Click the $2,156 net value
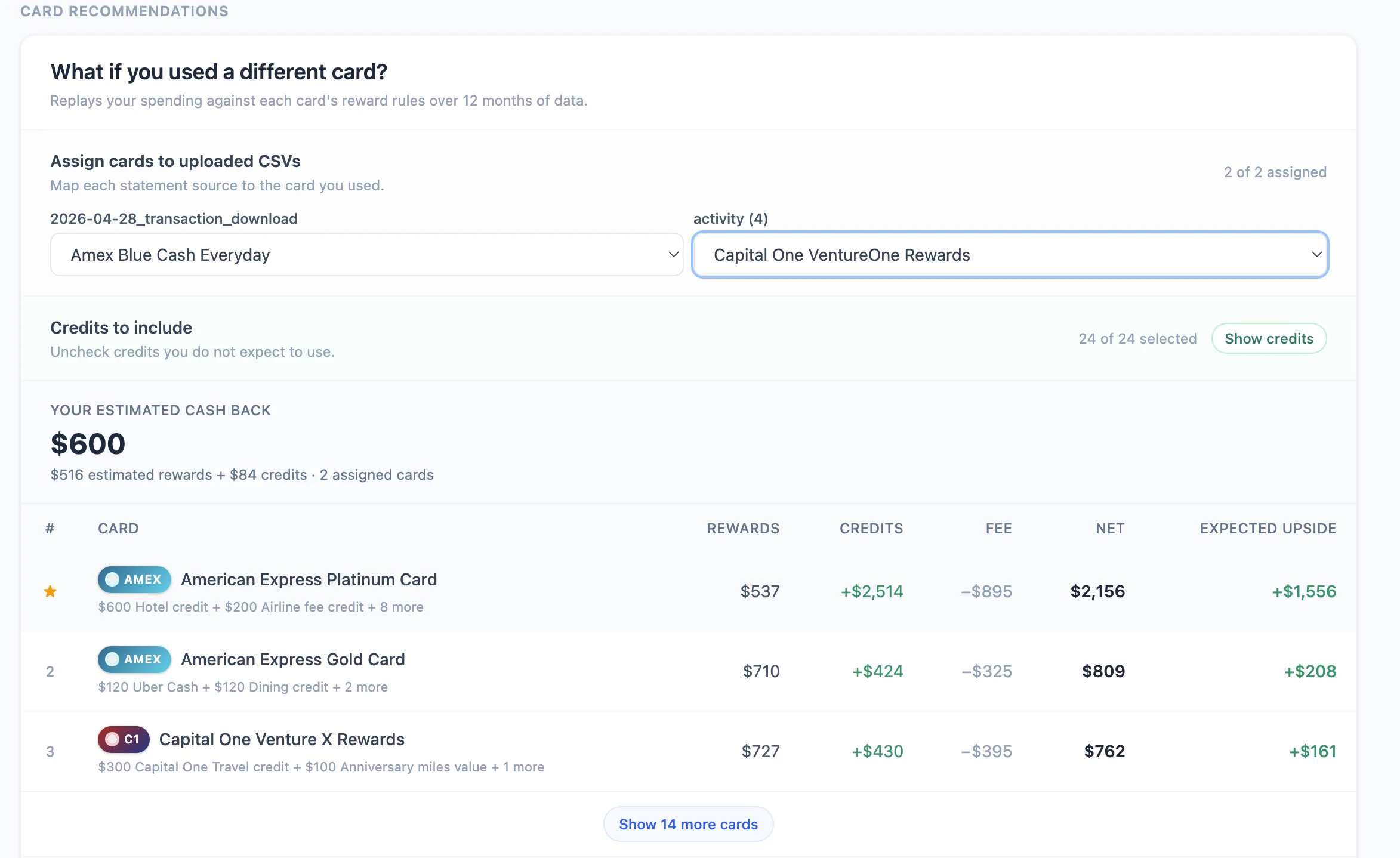 click(x=1097, y=591)
